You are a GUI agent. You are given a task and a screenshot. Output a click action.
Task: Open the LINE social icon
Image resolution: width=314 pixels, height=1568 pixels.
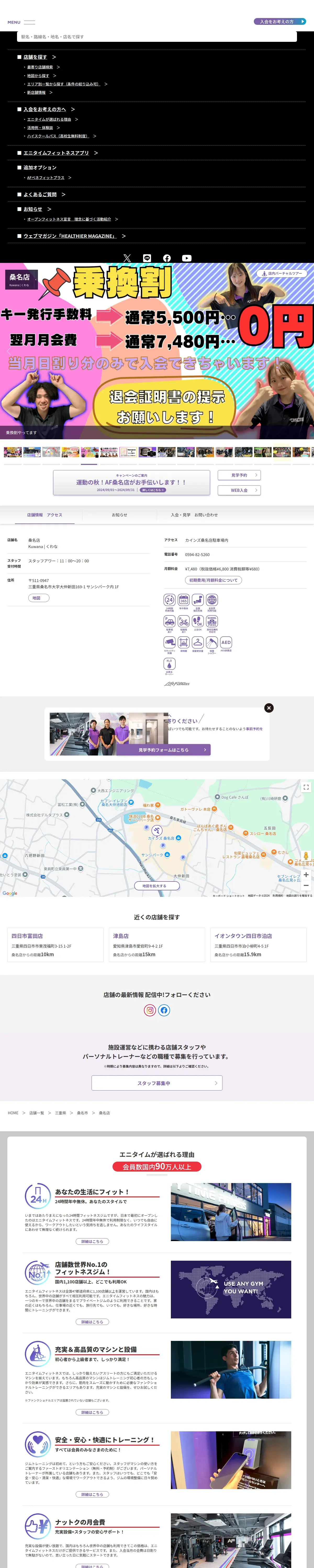point(147,258)
